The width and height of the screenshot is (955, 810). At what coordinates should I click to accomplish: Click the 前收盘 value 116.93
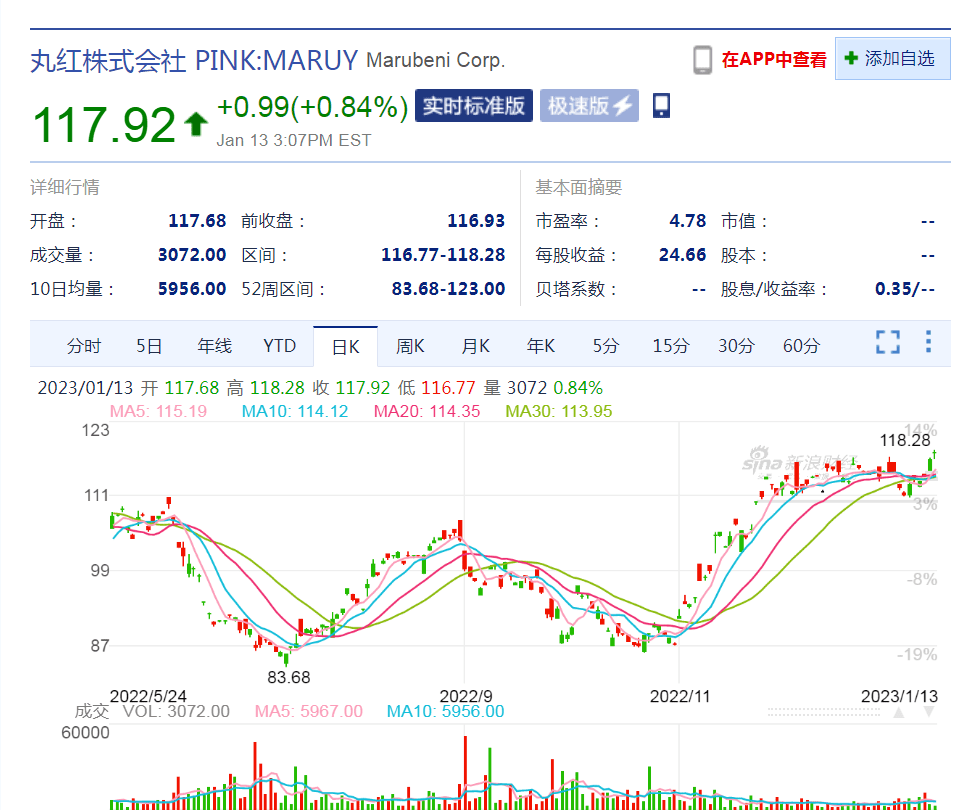tap(476, 220)
